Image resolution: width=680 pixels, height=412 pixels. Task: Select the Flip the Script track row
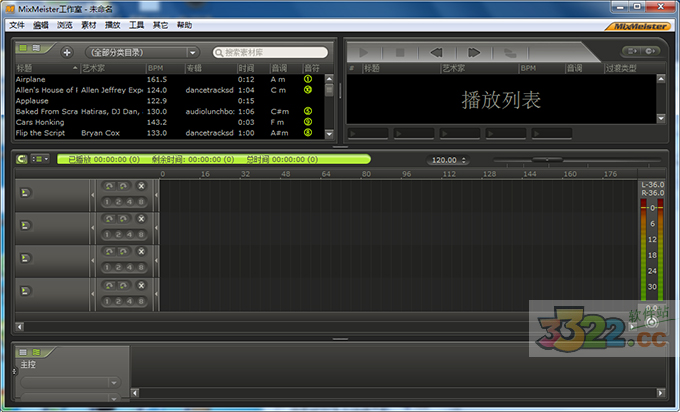pos(170,133)
